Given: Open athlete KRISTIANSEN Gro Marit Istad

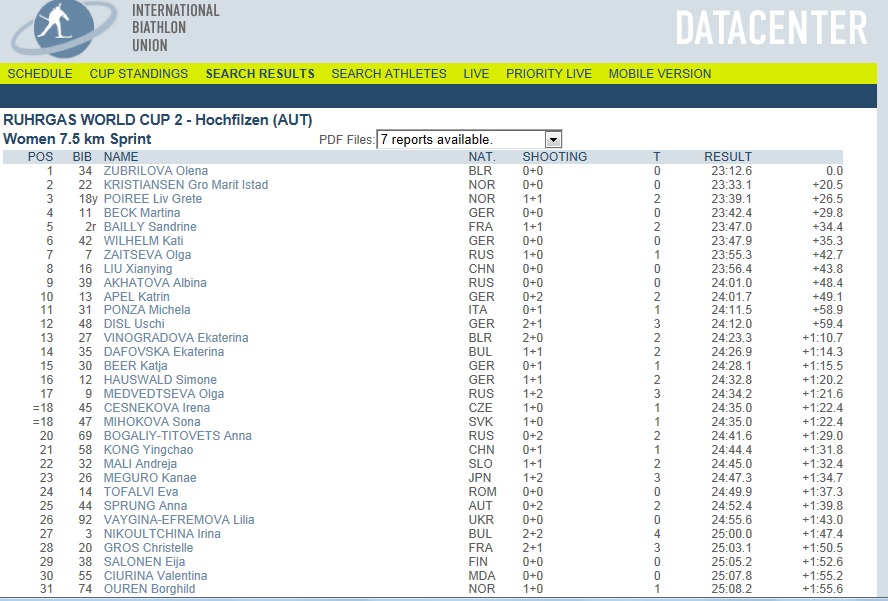Looking at the screenshot, I should (186, 185).
